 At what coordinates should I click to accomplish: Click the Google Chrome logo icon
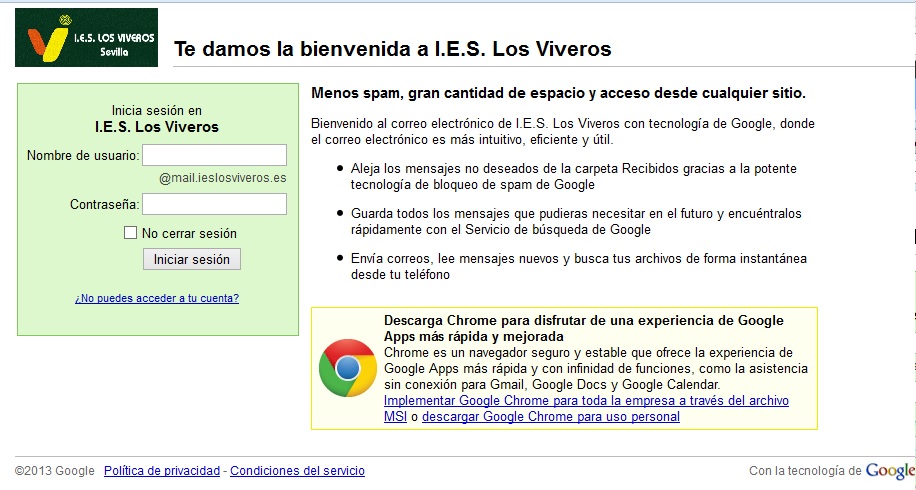coord(347,368)
